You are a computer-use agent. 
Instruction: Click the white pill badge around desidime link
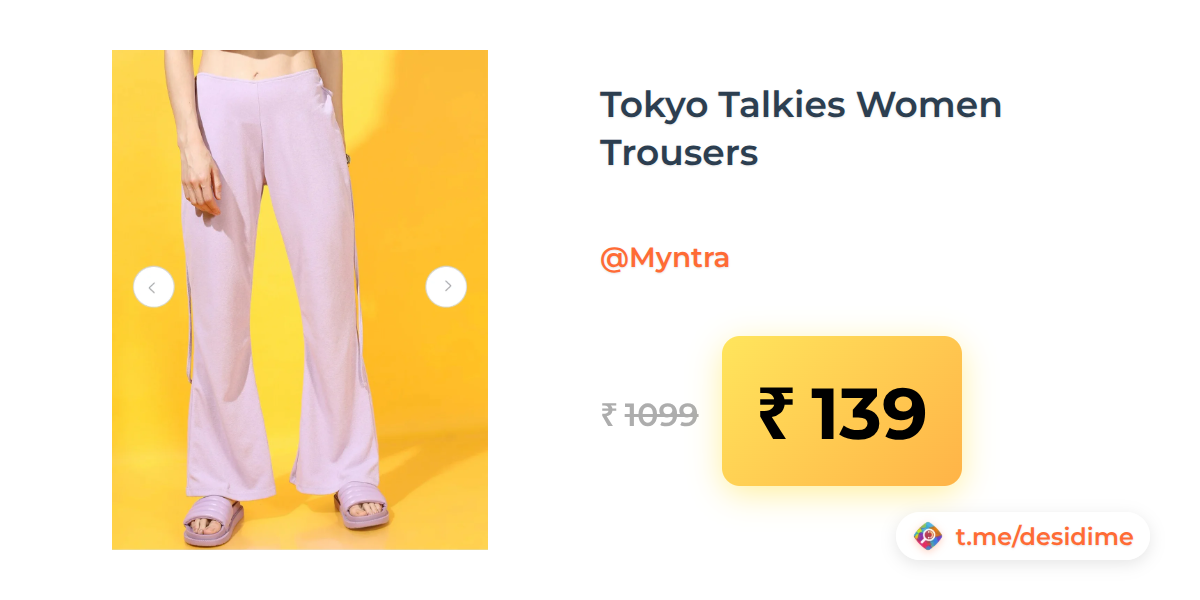1023,537
